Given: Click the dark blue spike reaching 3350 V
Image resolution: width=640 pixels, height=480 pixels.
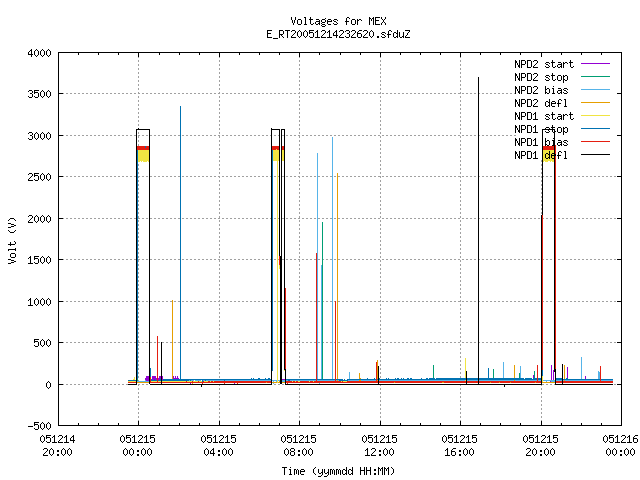Looking at the screenshot, I should [180, 243].
